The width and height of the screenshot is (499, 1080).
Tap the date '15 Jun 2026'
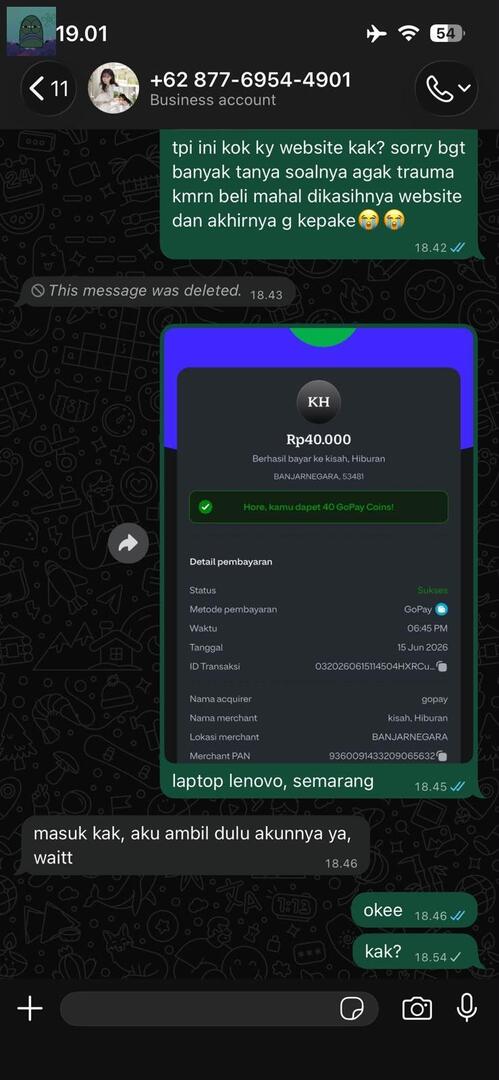[422, 647]
